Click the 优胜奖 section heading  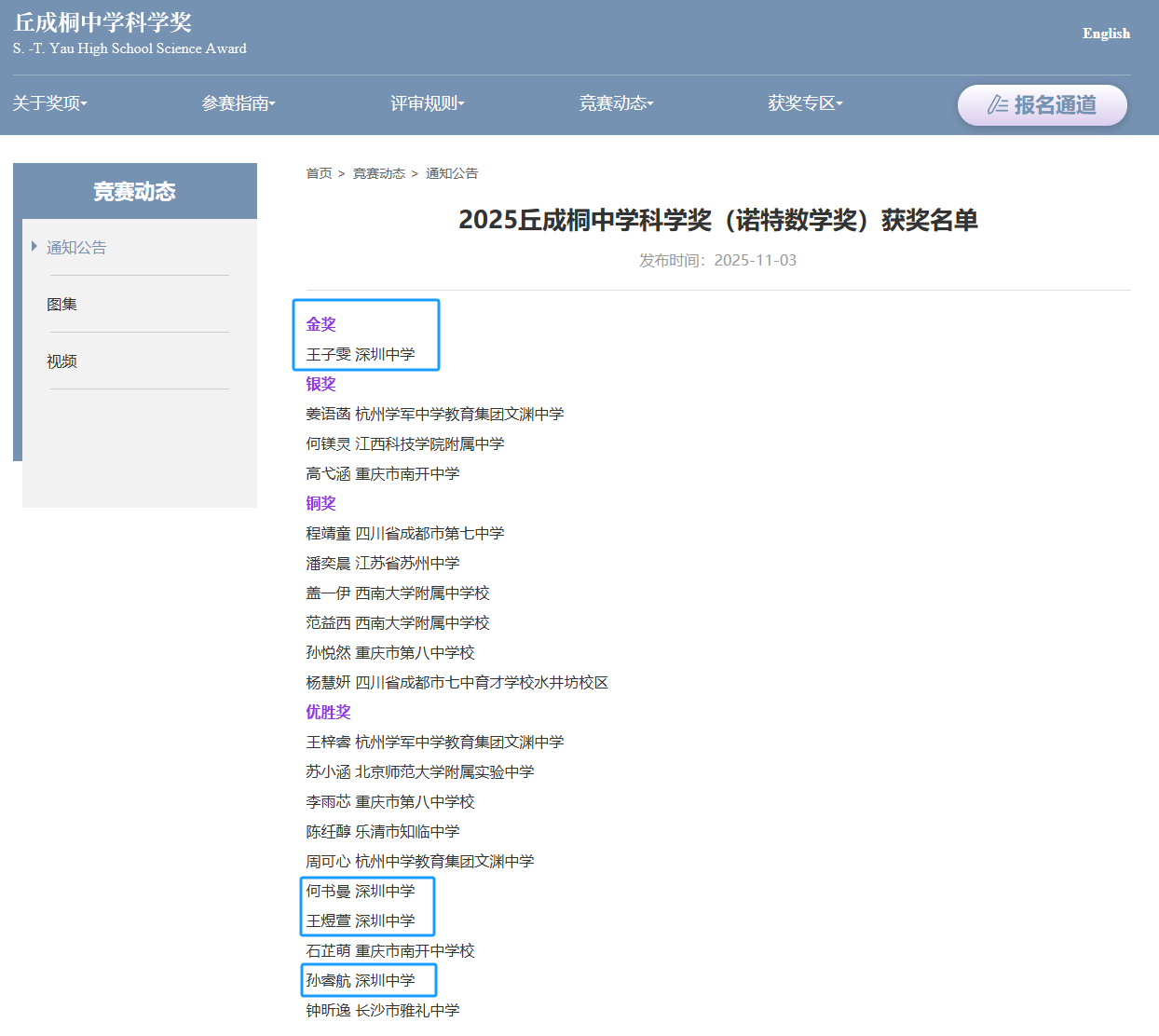[x=328, y=712]
